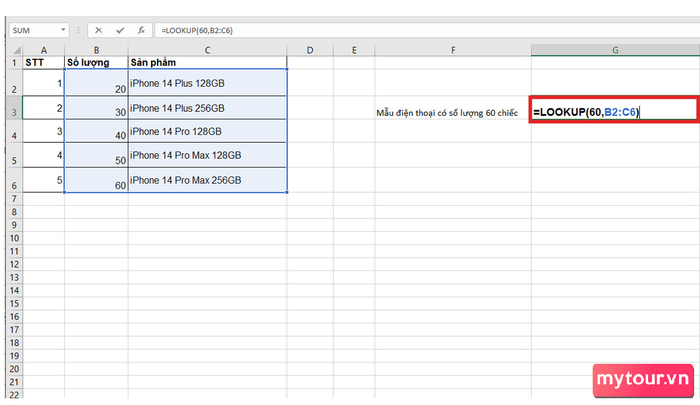Image resolution: width=700 pixels, height=405 pixels.
Task: Click STT cell with value 5
Action: click(44, 180)
